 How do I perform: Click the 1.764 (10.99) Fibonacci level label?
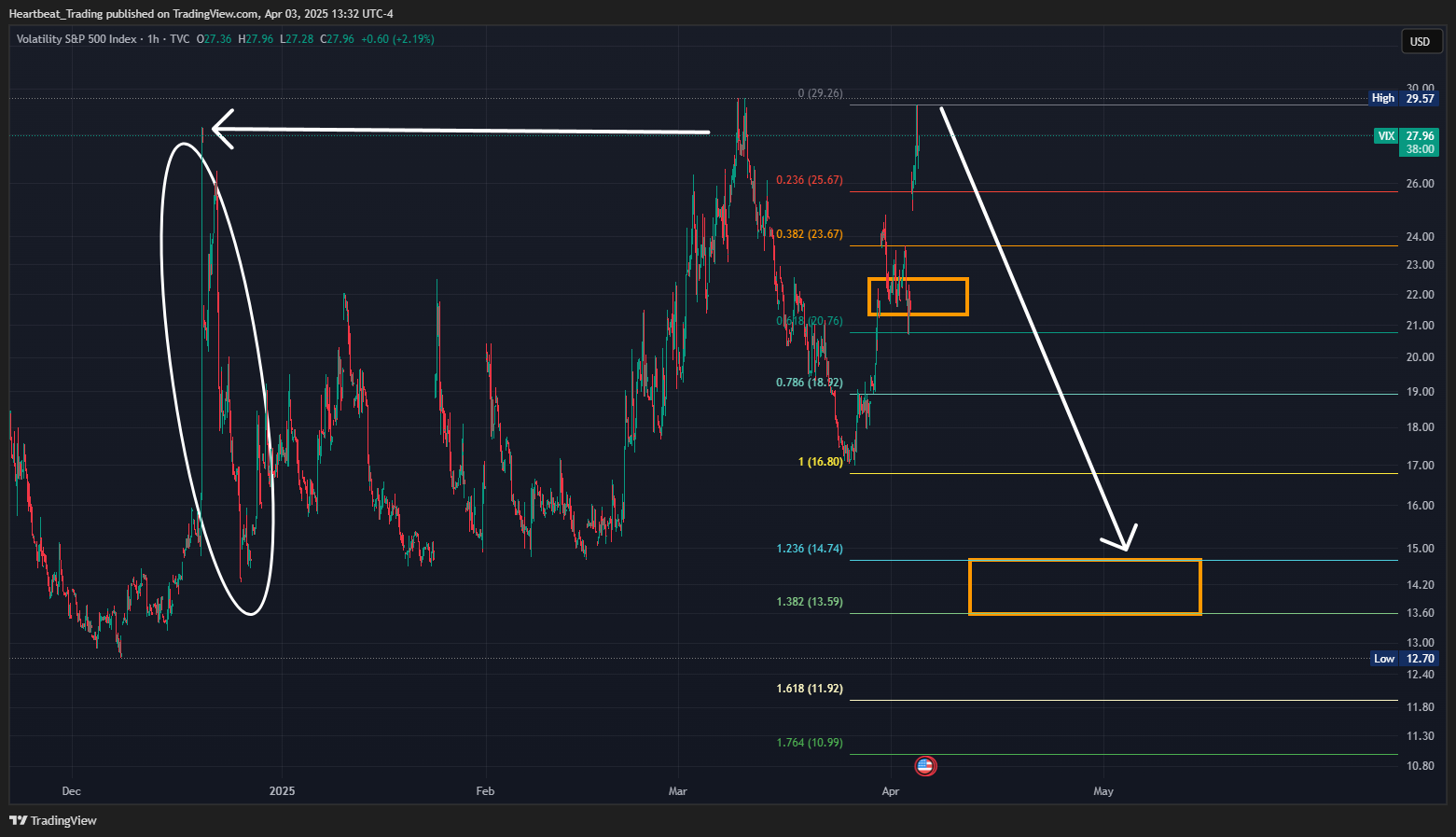810,743
